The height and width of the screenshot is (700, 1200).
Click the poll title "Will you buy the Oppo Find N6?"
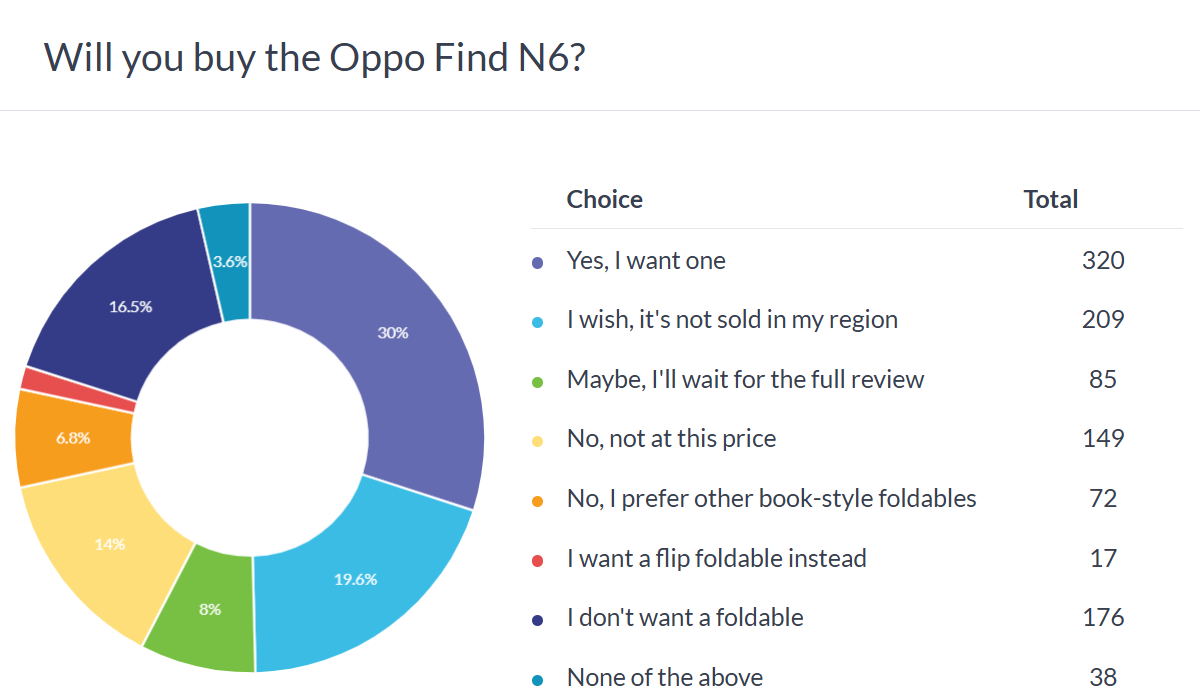(x=314, y=58)
